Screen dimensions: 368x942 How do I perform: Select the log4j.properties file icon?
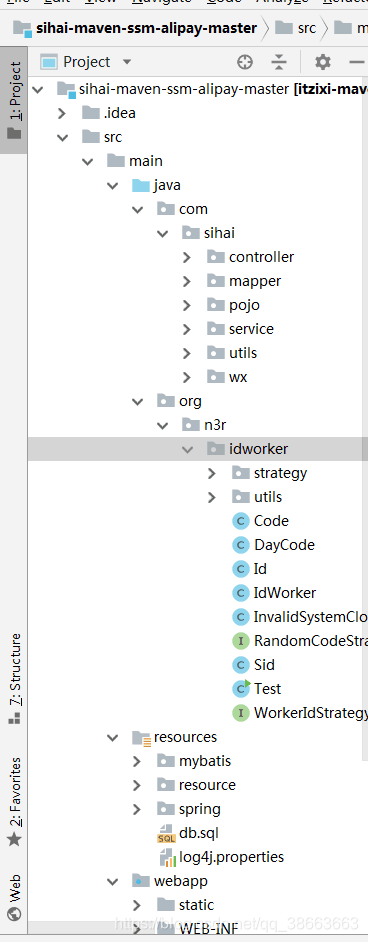pyautogui.click(x=167, y=857)
